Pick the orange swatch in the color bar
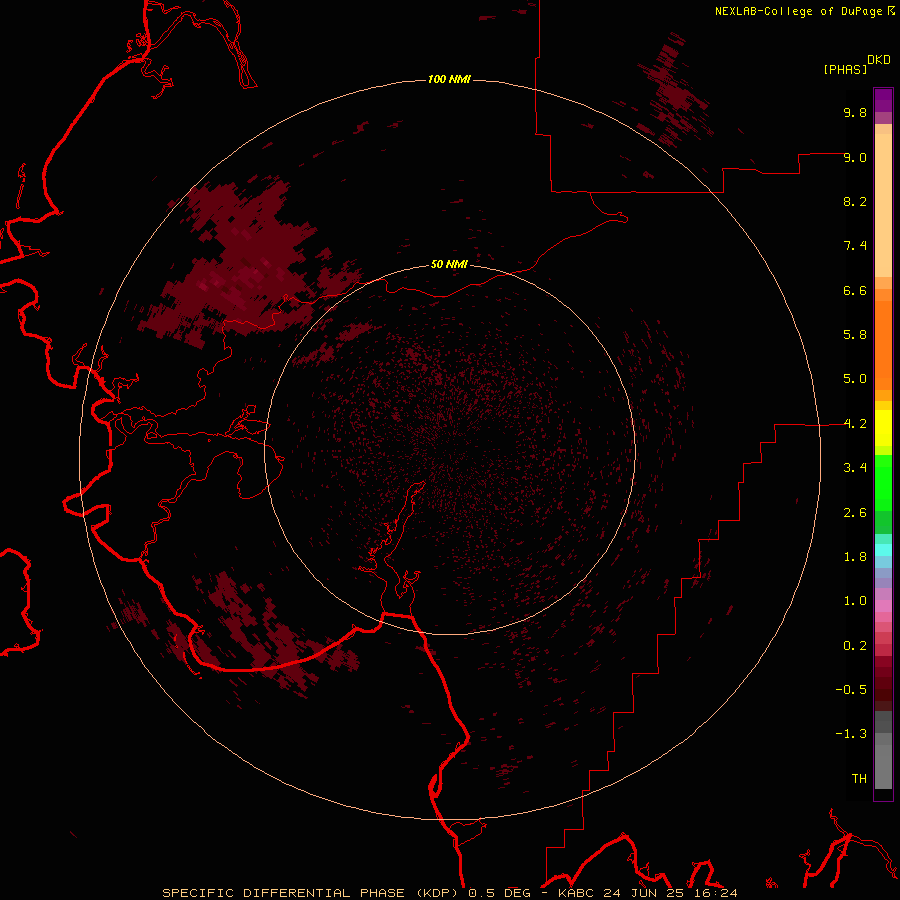 point(883,344)
